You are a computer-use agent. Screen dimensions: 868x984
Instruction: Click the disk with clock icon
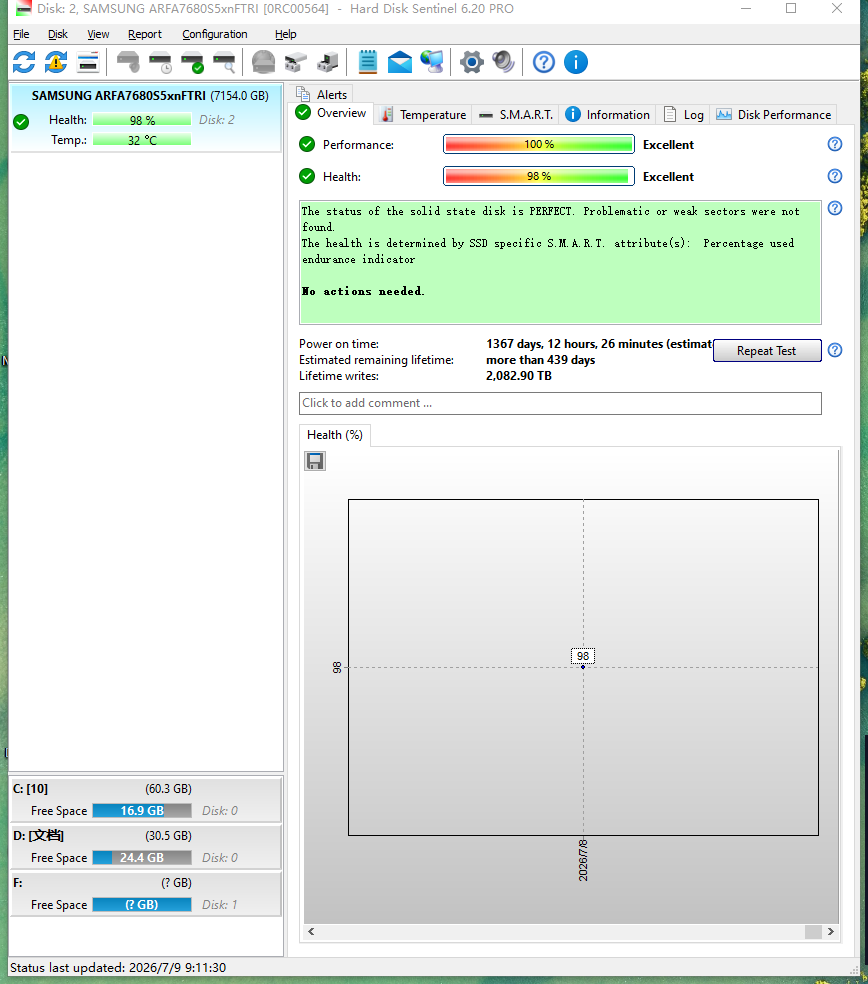pos(160,62)
